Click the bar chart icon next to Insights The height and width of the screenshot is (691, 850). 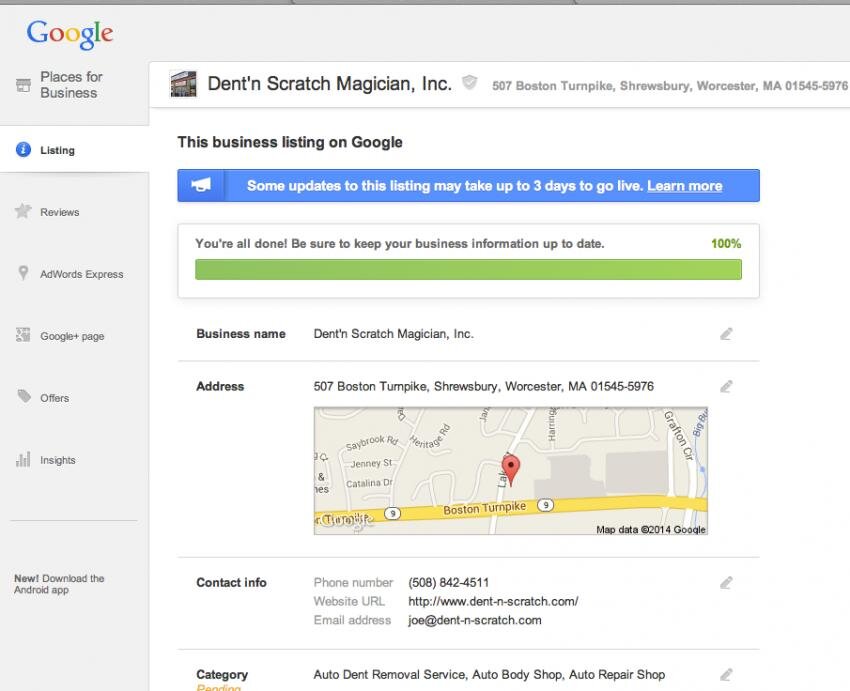tap(23, 460)
